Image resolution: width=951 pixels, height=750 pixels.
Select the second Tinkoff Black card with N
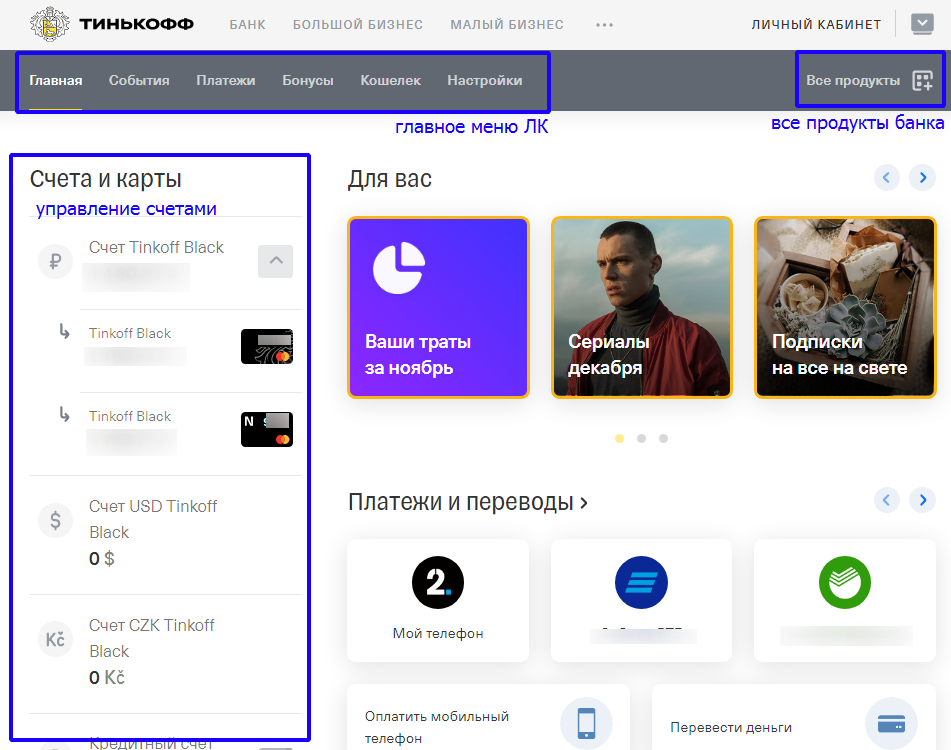(x=267, y=429)
